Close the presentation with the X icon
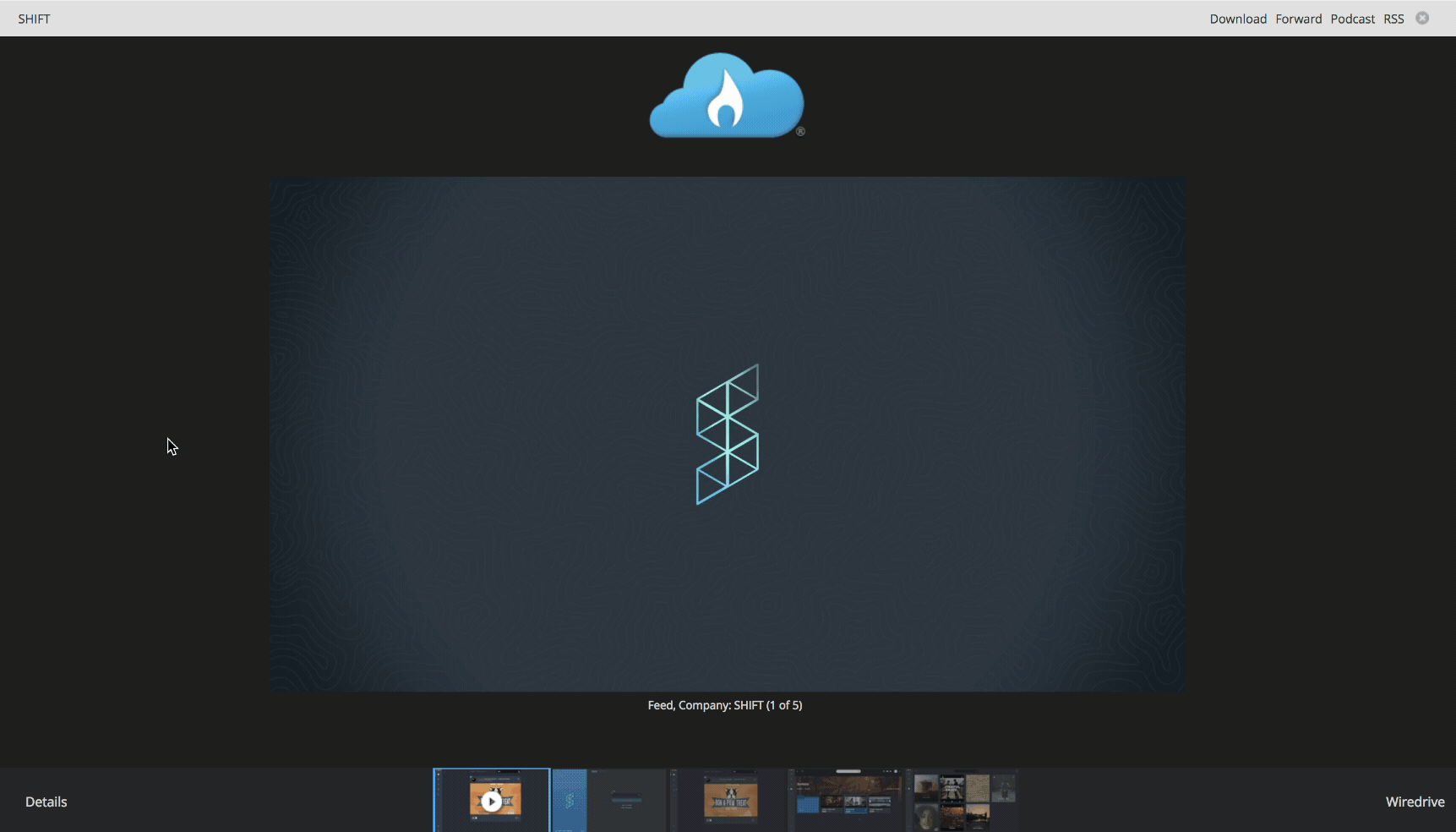Image resolution: width=1456 pixels, height=832 pixels. 1422,18
